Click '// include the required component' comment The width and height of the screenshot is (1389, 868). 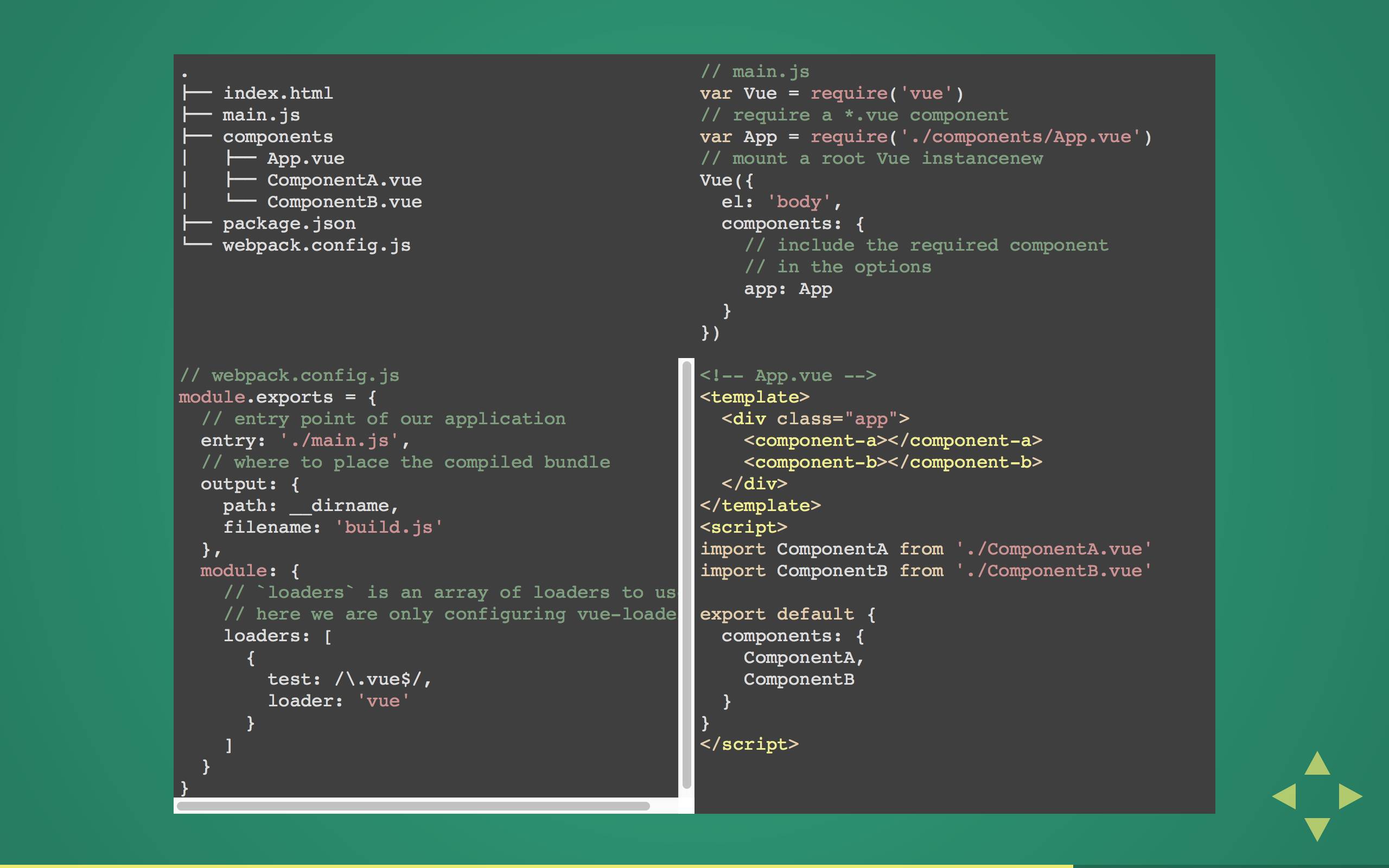(x=926, y=245)
